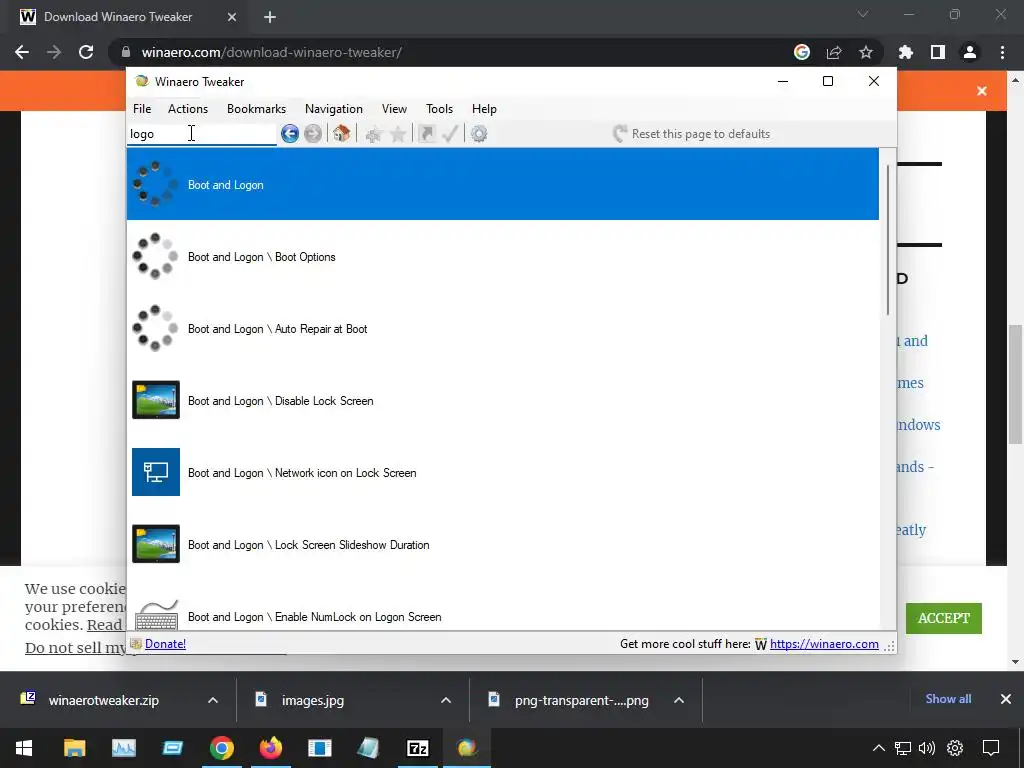Open the Actions menu

(x=187, y=109)
